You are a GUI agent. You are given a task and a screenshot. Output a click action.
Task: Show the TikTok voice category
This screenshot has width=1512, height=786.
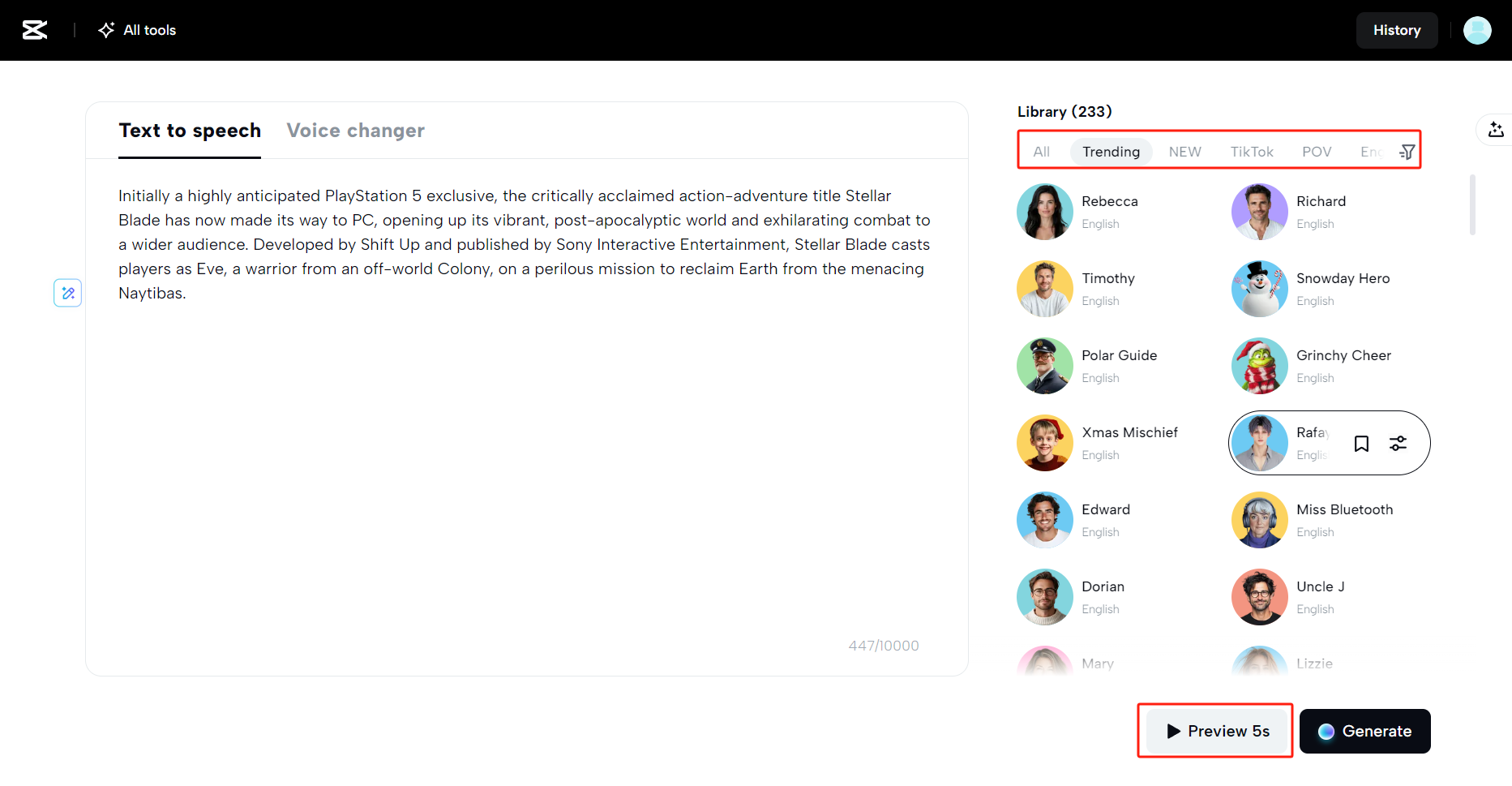click(x=1251, y=152)
